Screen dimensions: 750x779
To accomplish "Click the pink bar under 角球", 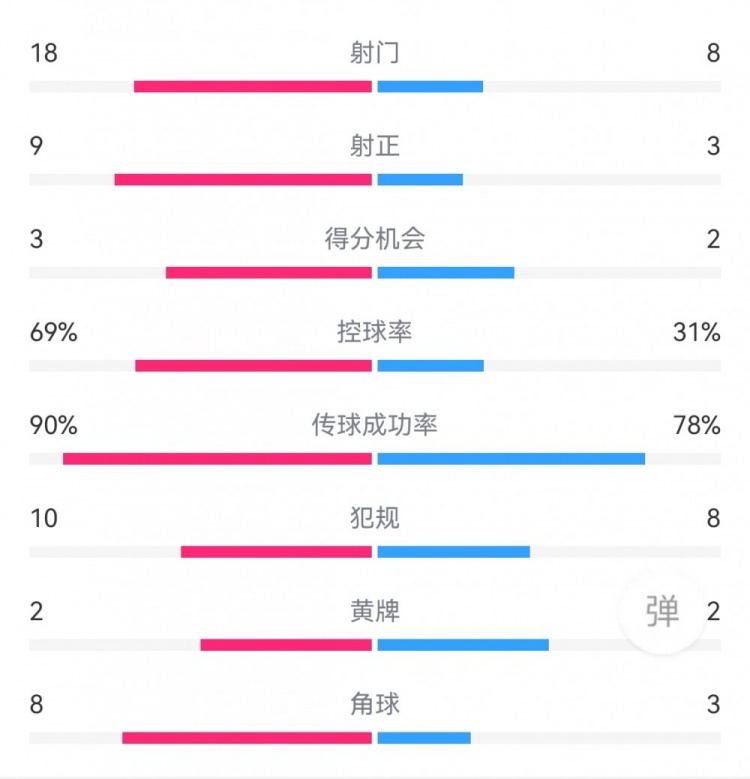I will (247, 738).
